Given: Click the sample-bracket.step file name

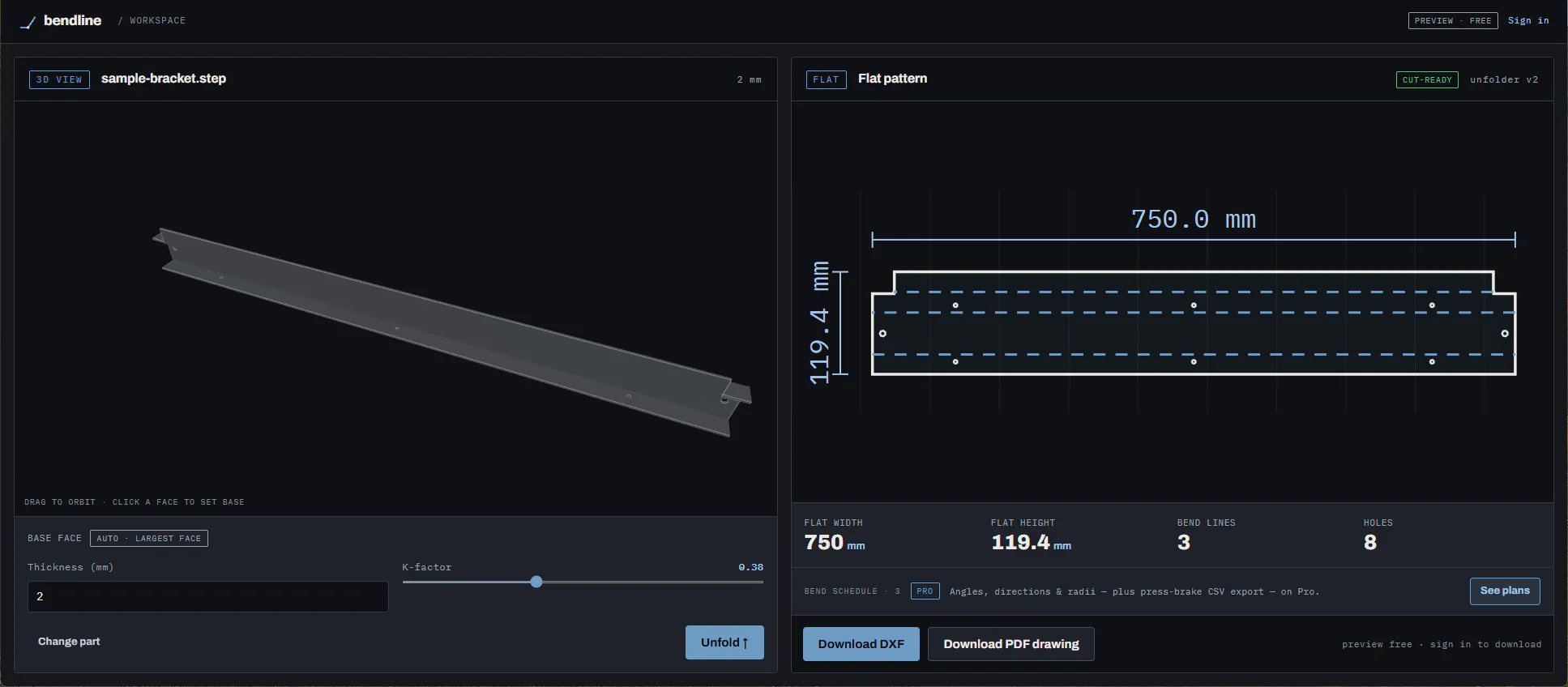Looking at the screenshot, I should point(164,79).
